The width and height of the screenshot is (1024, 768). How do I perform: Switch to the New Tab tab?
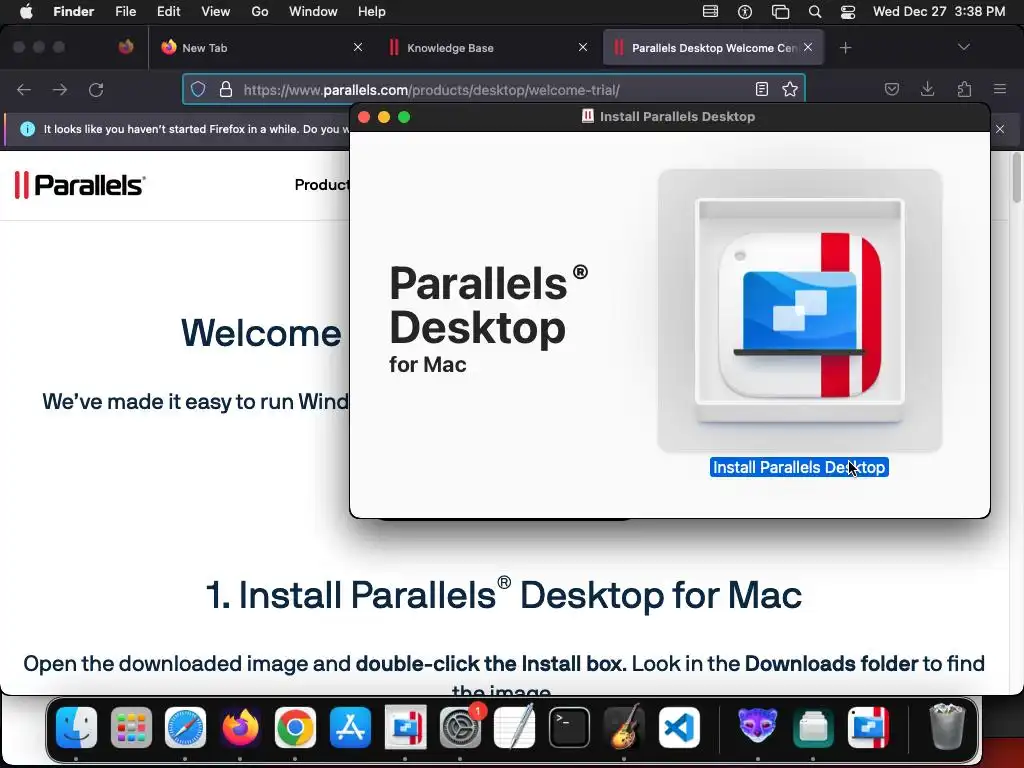click(259, 48)
